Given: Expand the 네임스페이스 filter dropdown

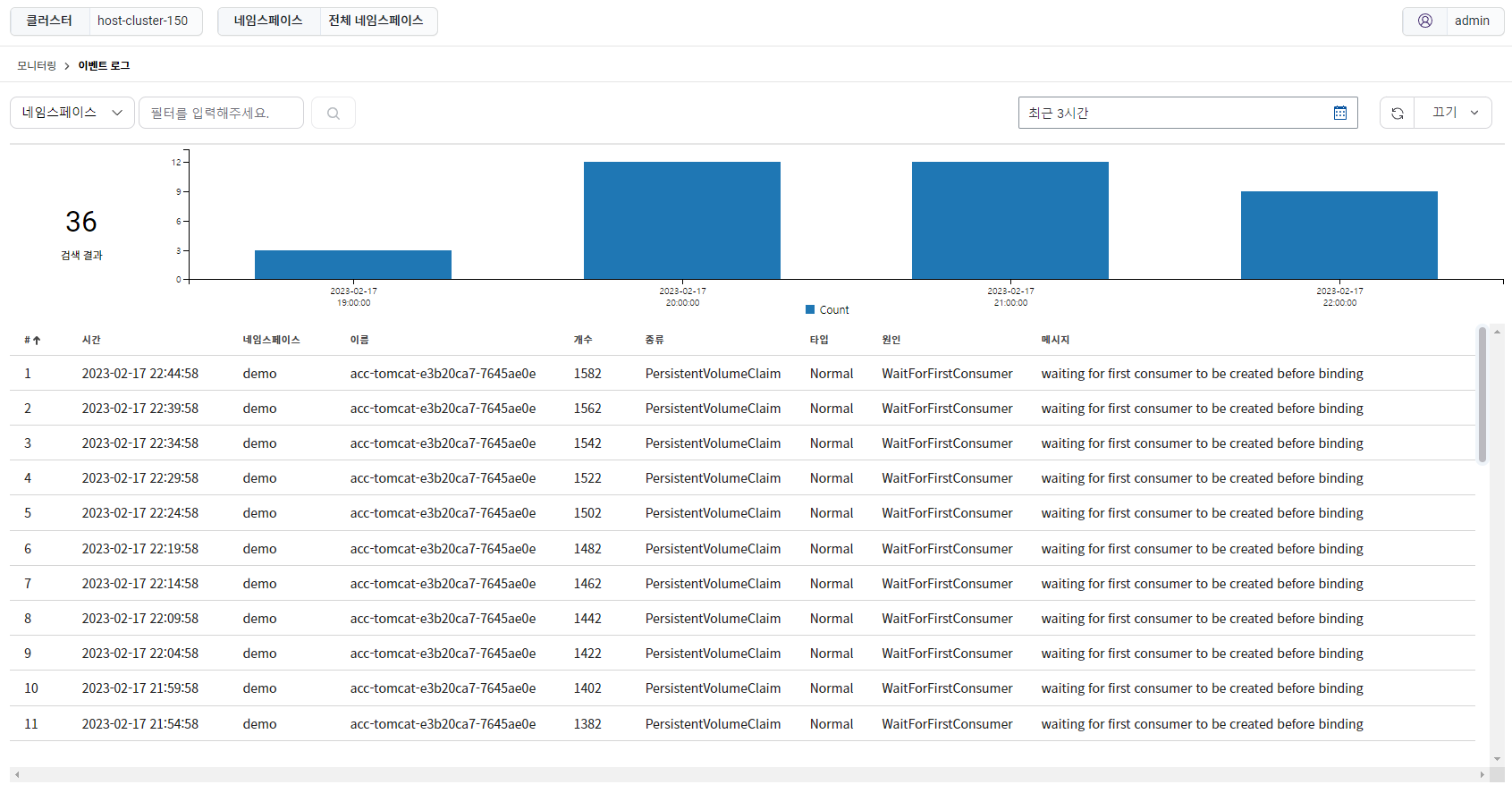Looking at the screenshot, I should [72, 113].
